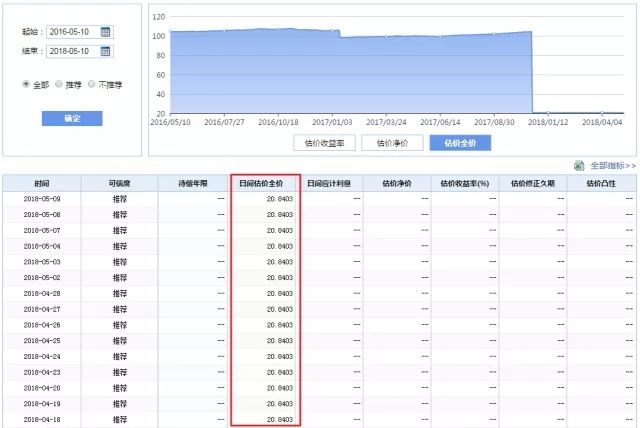Select the date cell 2018-05-02
The height and width of the screenshot is (428, 640).
[42, 277]
